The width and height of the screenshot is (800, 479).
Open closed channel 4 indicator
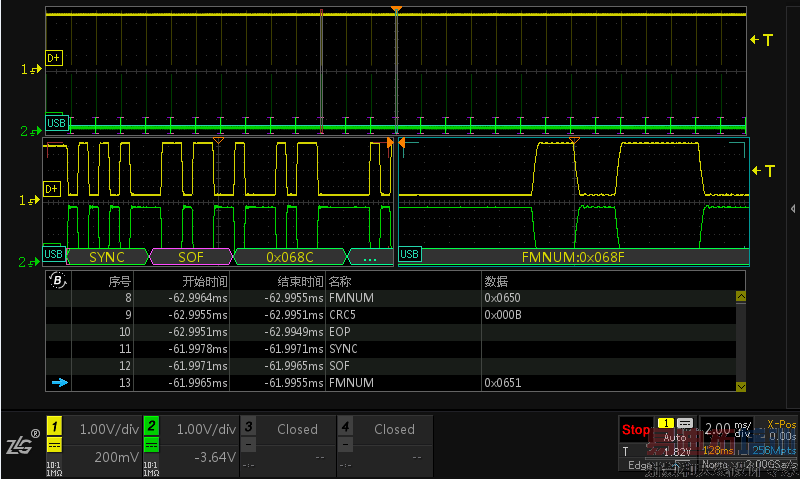(x=345, y=426)
